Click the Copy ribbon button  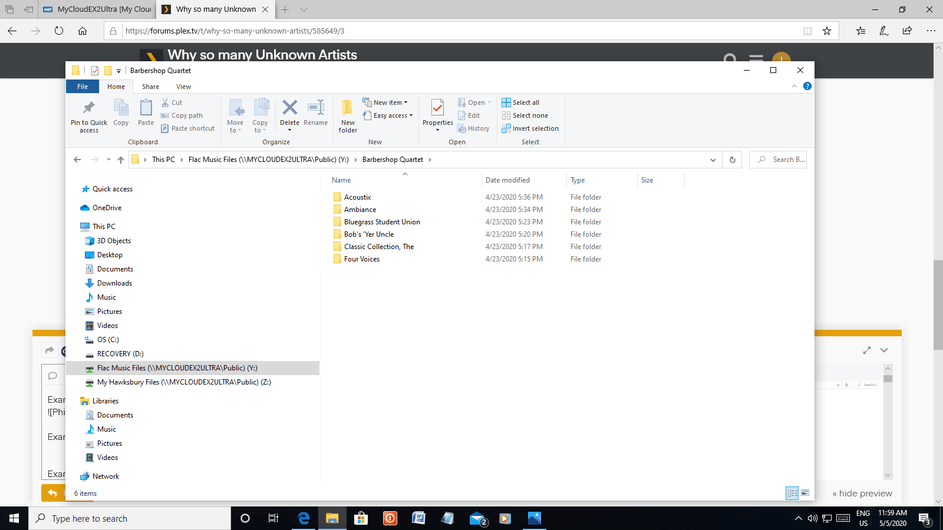tap(121, 112)
